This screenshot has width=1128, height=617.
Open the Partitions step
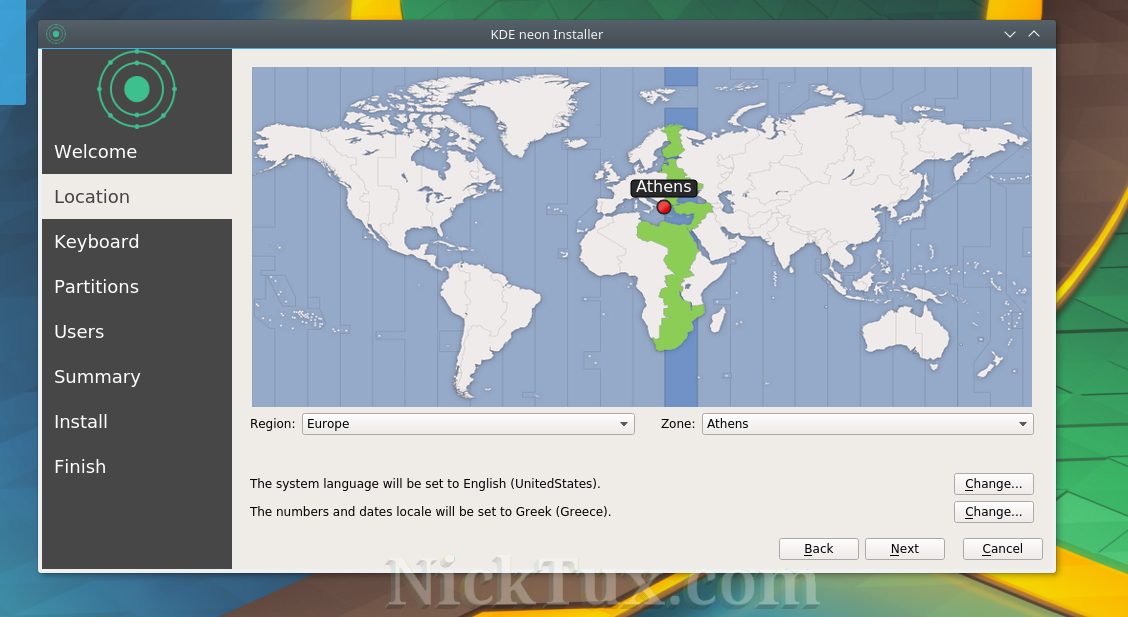click(x=96, y=287)
